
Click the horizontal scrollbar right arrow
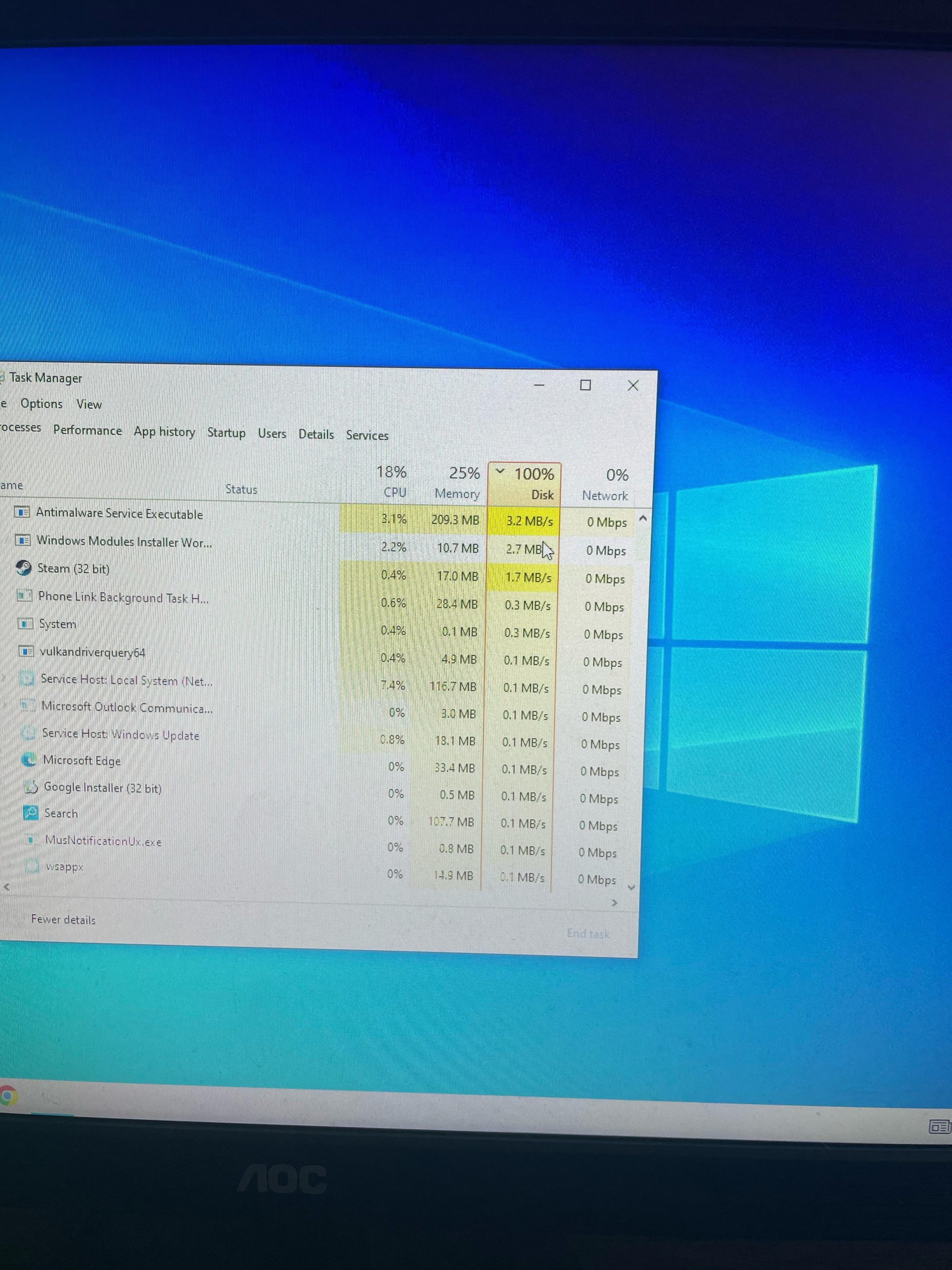coord(614,903)
